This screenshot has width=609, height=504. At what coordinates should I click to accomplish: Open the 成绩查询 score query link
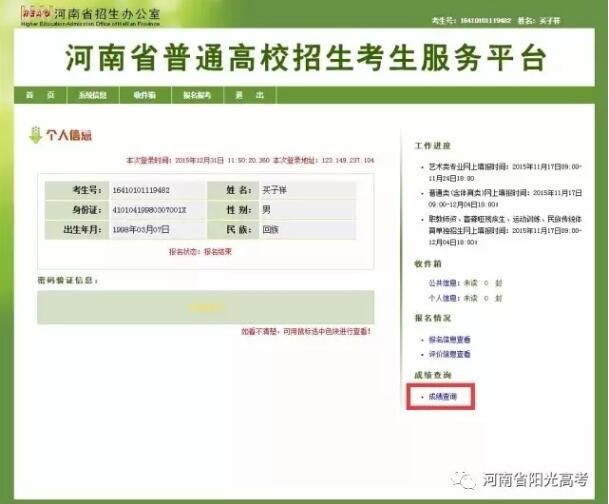click(x=443, y=396)
